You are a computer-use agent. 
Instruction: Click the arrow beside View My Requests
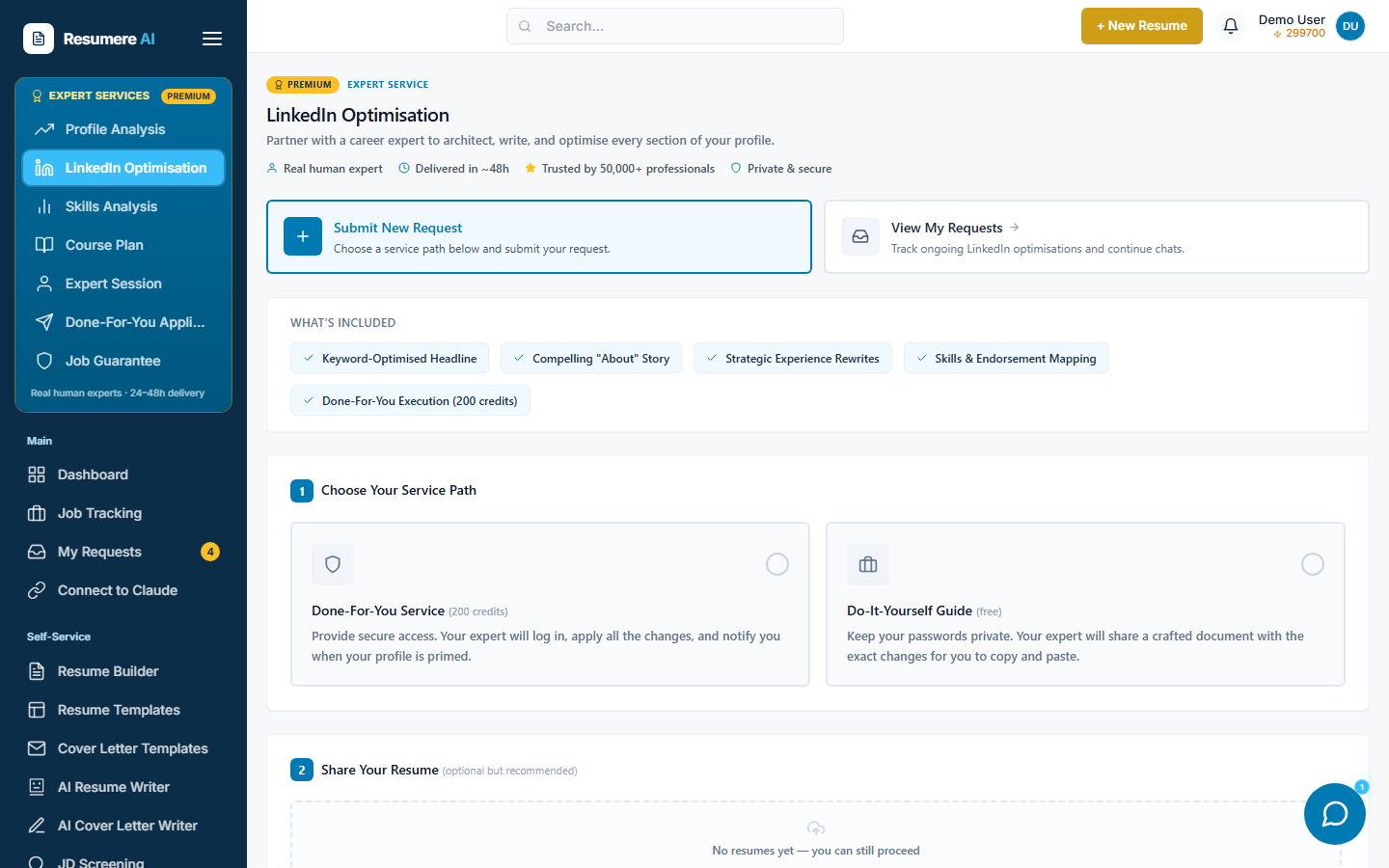1015,228
